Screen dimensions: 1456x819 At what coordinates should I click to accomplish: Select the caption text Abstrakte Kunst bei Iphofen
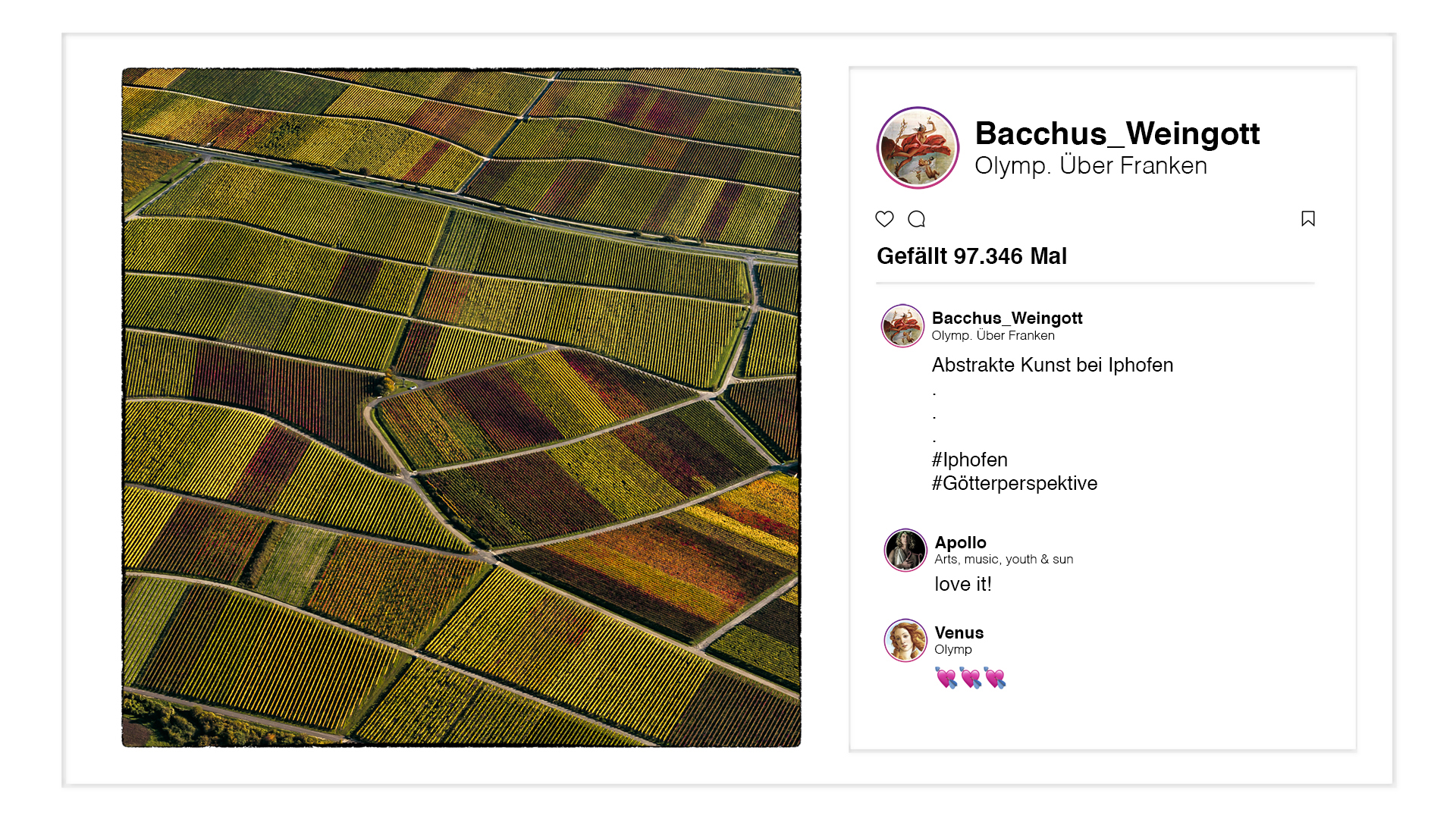(x=1053, y=365)
